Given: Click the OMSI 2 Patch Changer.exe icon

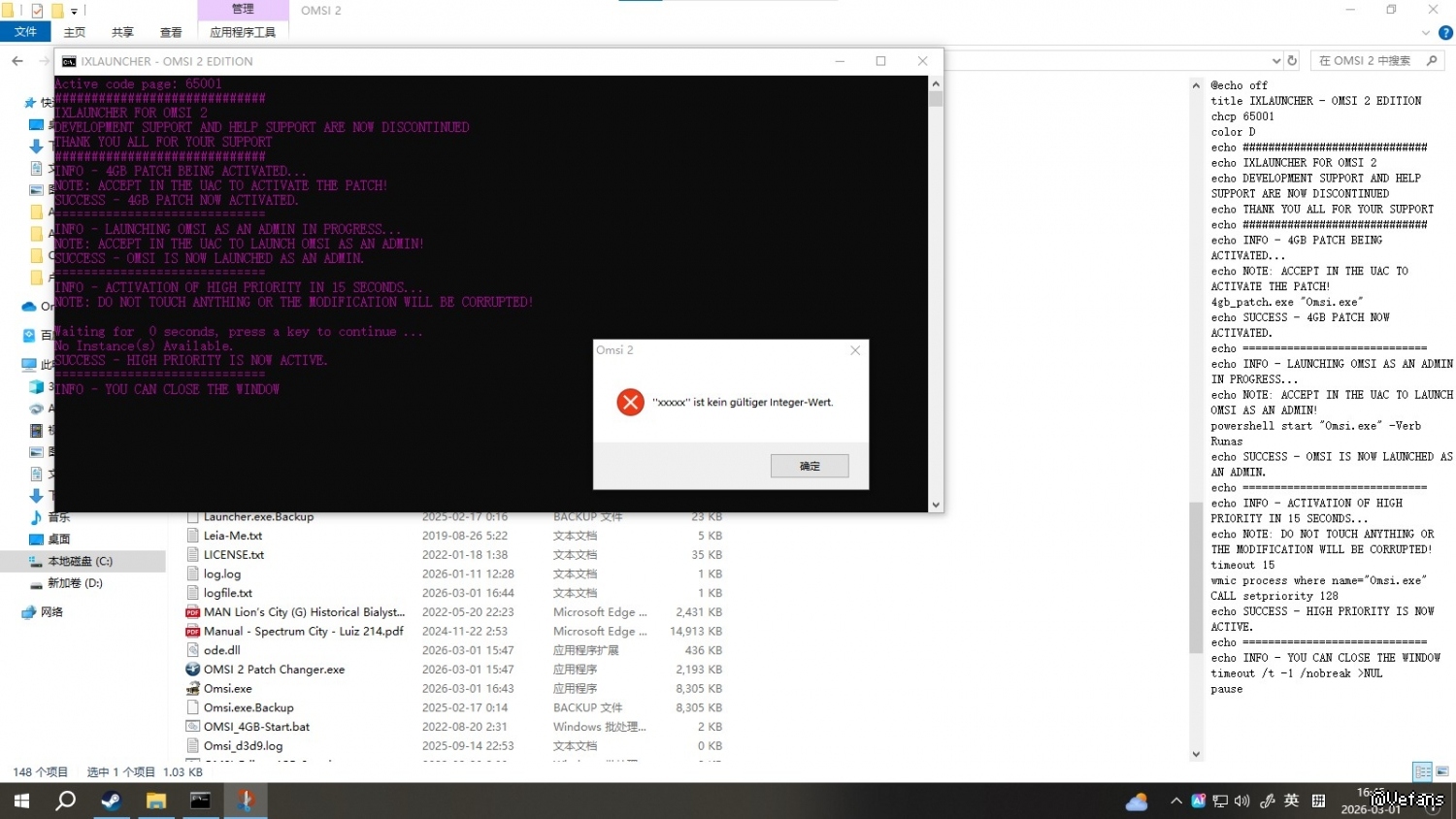Looking at the screenshot, I should pos(193,670).
